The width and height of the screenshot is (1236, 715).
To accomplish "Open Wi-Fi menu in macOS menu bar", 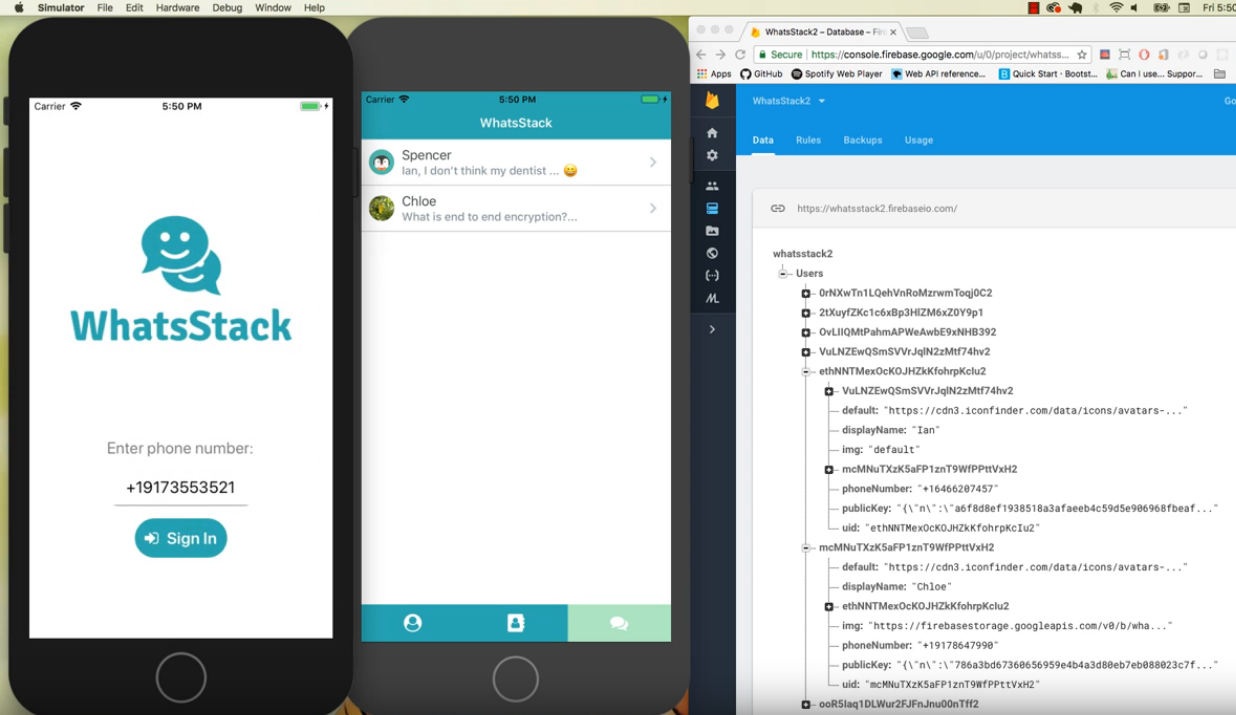I will 1117,8.
